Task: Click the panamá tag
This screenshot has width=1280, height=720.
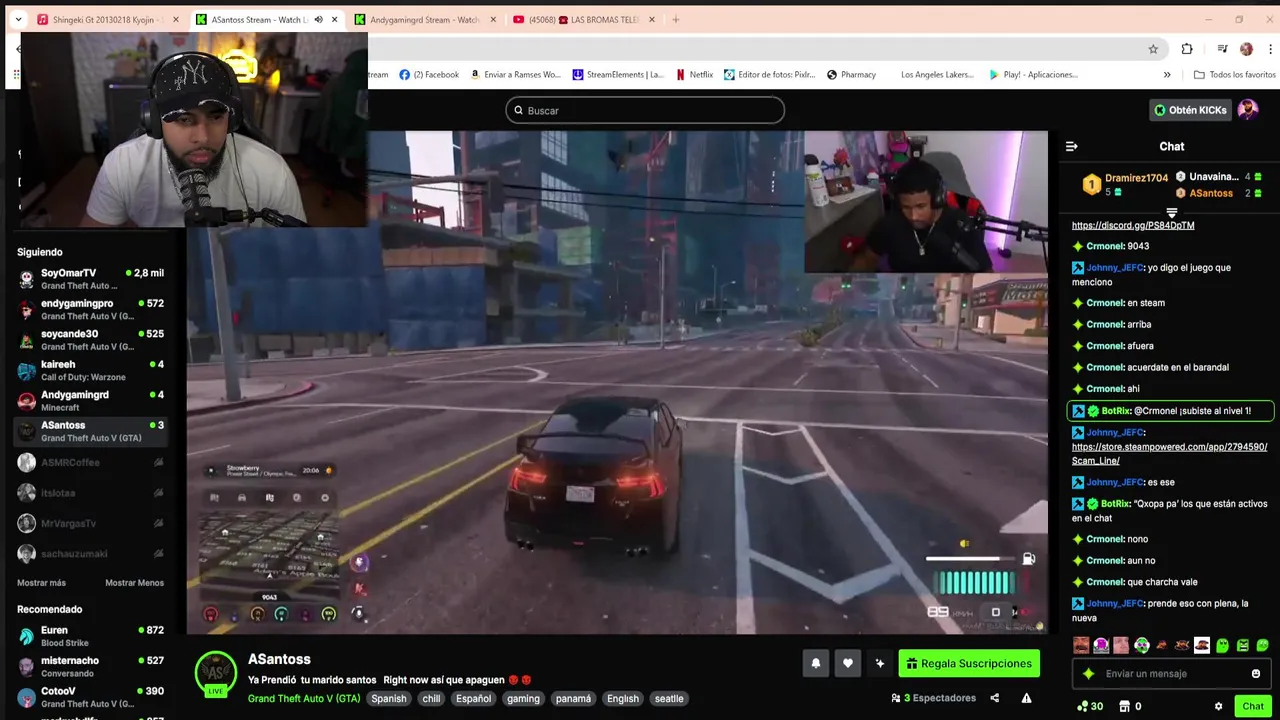Action: [574, 699]
